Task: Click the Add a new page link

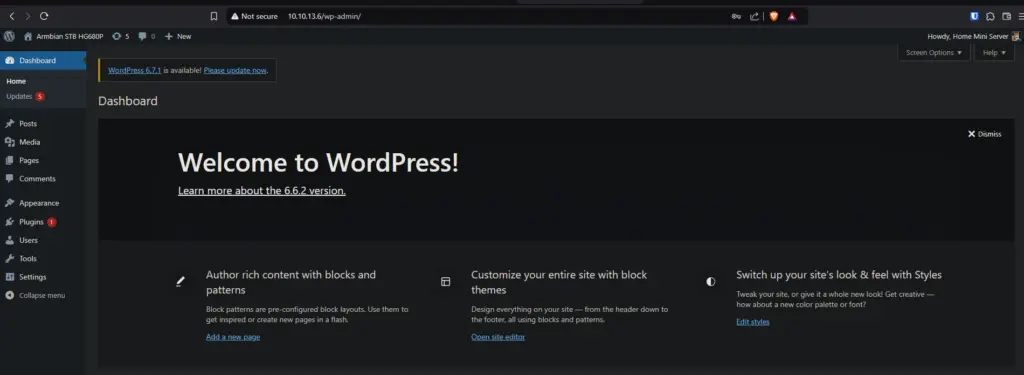Action: 232,337
